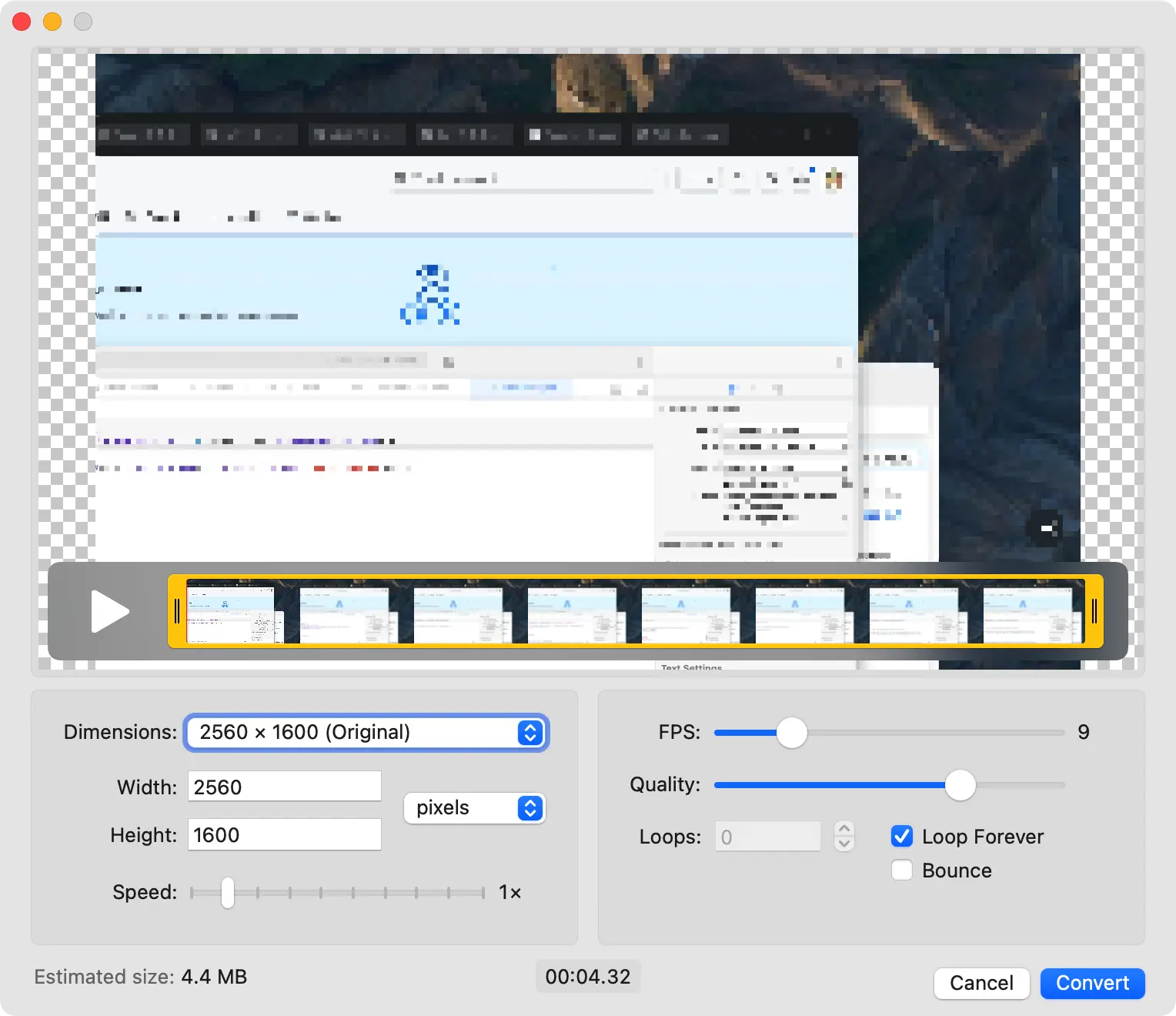Disable the Loop Forever checkbox

click(901, 837)
